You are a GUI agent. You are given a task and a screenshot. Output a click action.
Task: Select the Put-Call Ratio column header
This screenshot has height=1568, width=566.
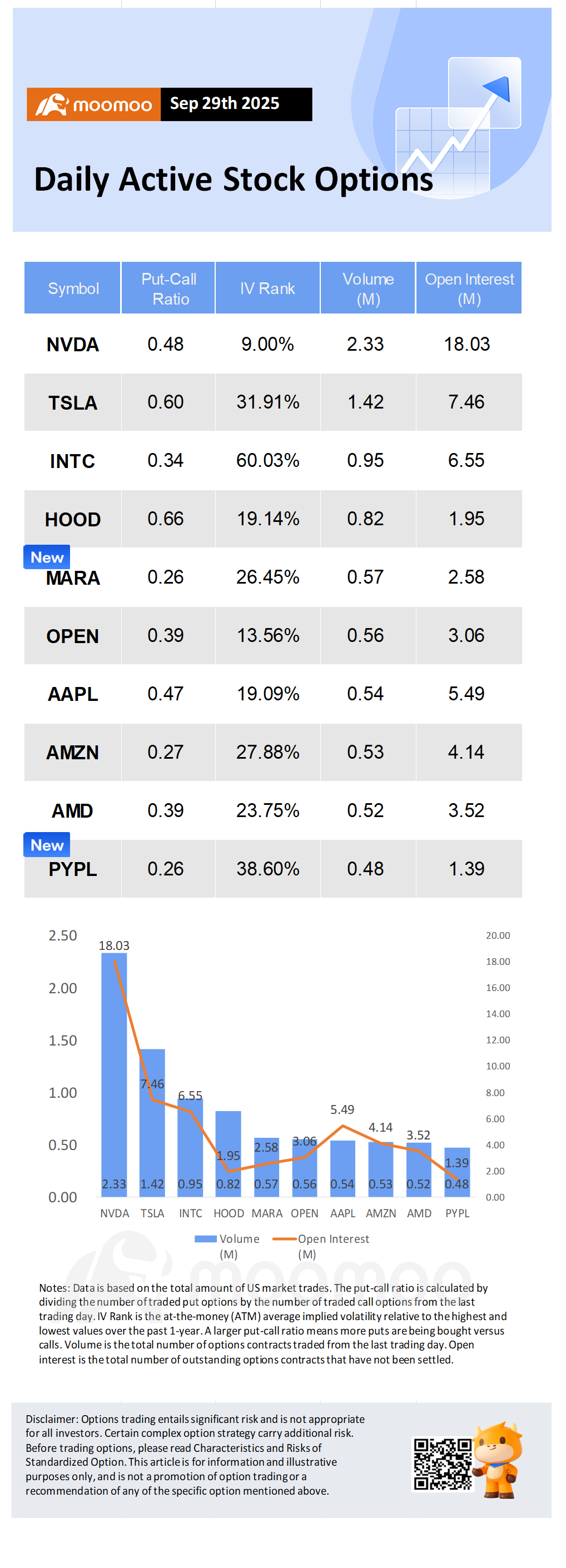tap(168, 288)
